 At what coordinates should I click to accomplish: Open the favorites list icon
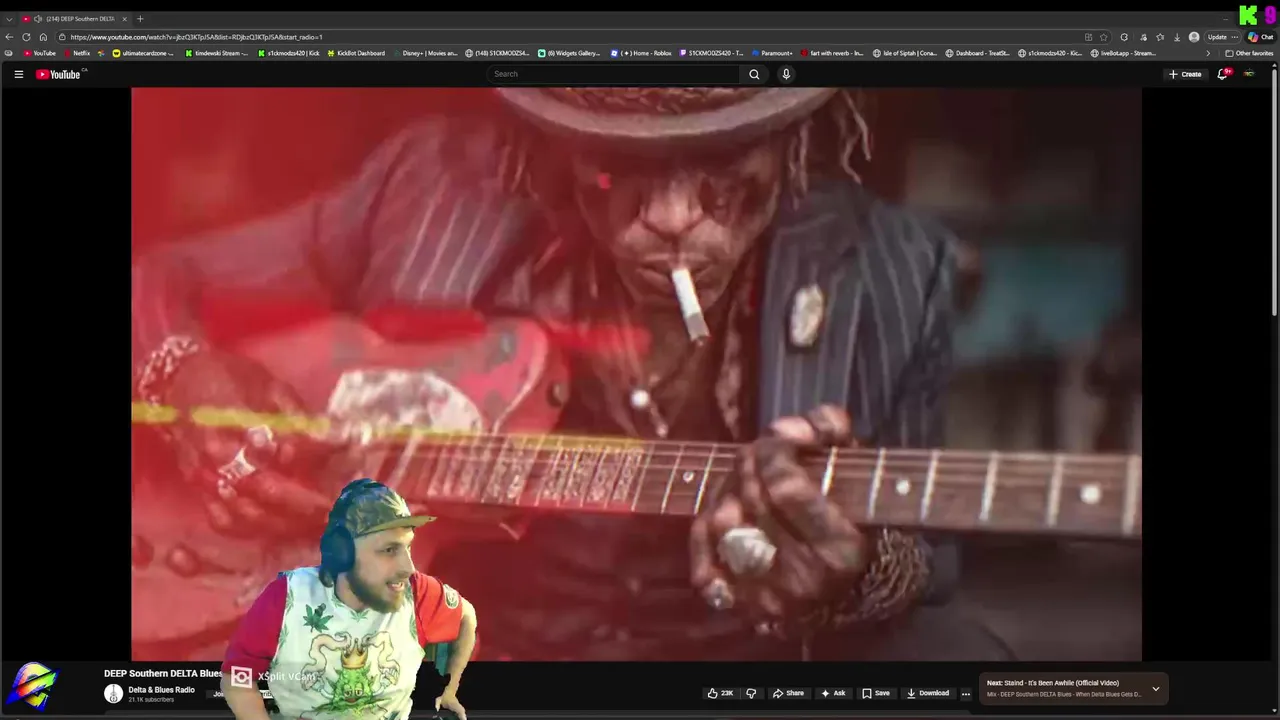(1160, 37)
